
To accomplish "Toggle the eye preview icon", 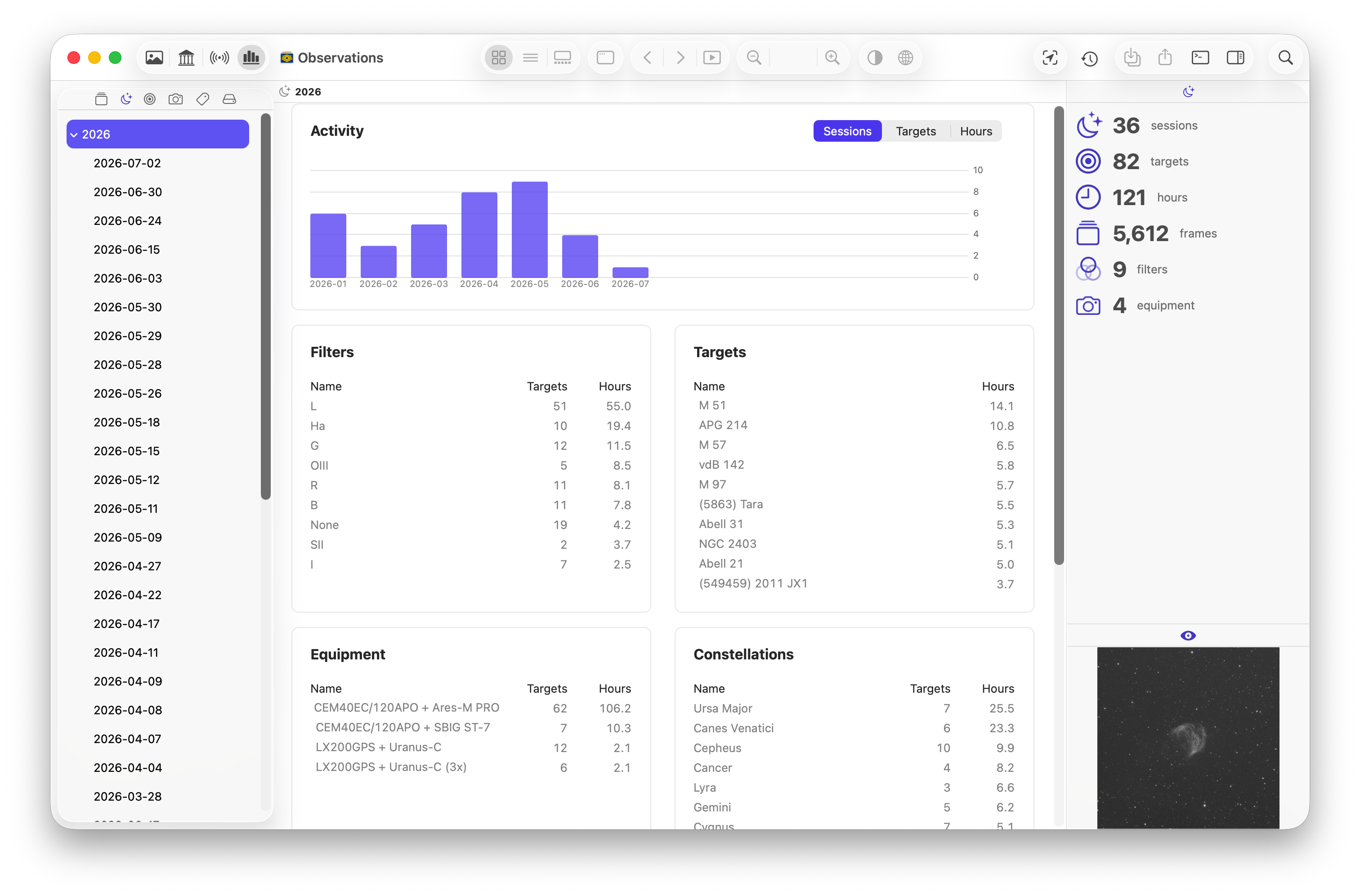I will 1188,636.
